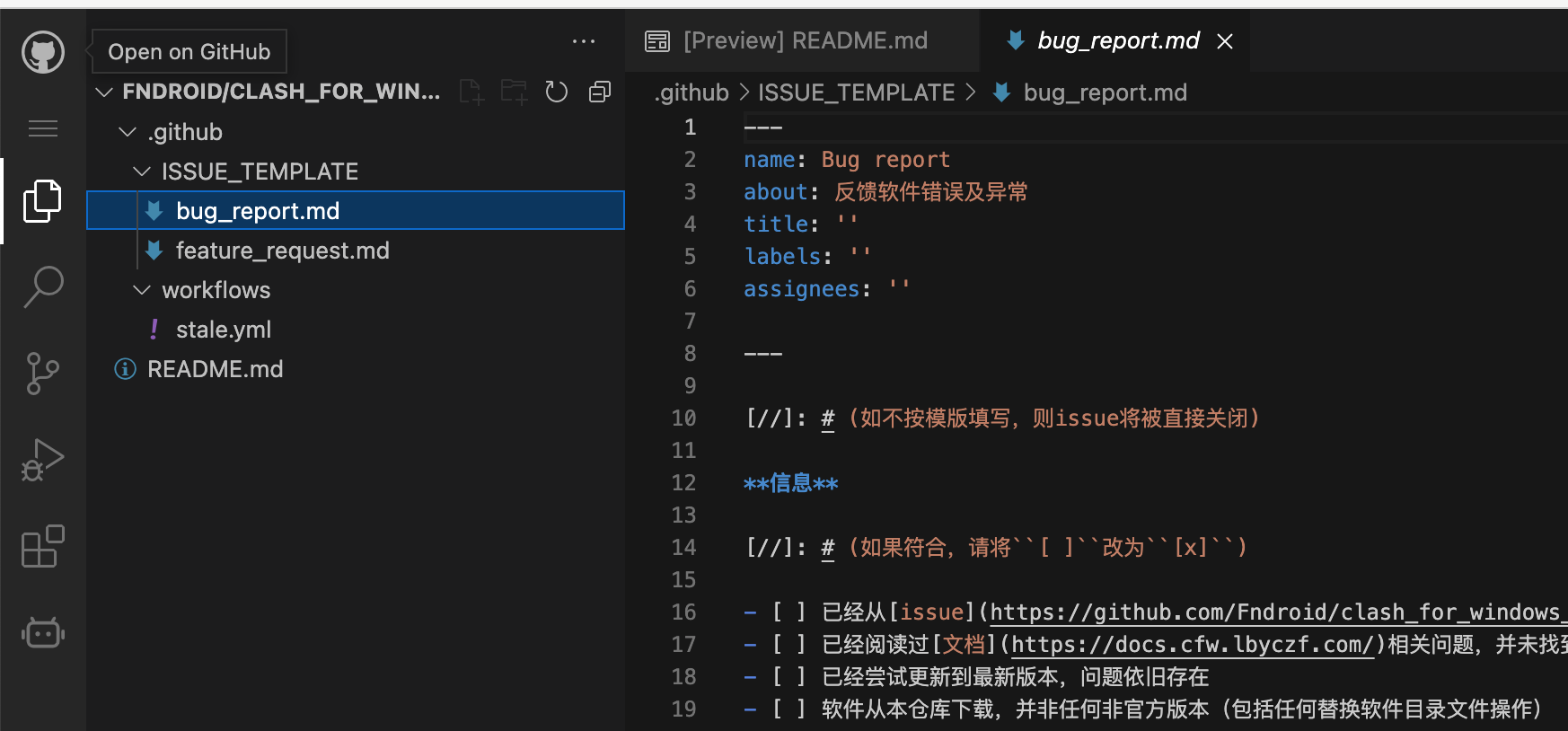Click the comment text on line 14
Screen dimensions: 1568x731
pyautogui.click(x=1048, y=548)
